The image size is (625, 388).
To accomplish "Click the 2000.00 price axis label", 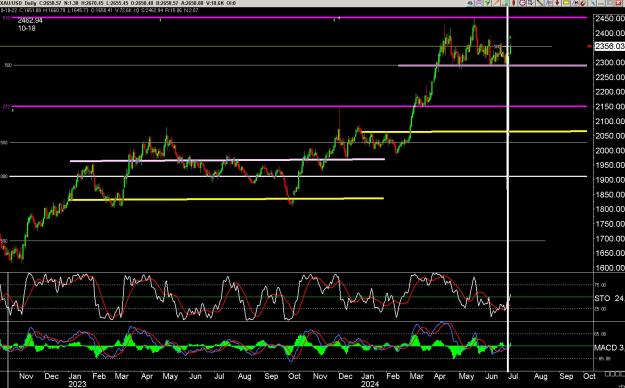I will 609,150.
